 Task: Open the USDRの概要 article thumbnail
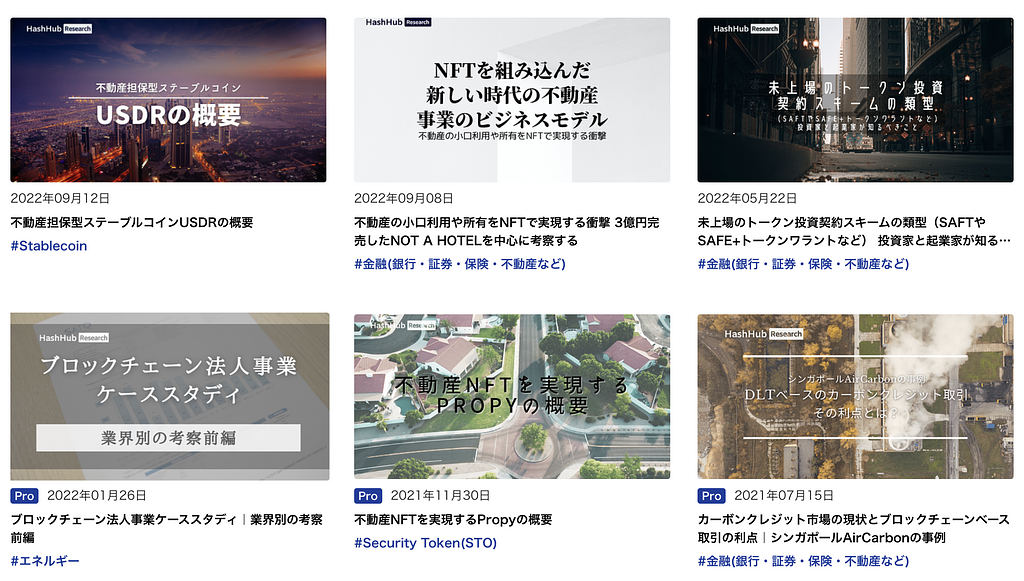click(168, 100)
